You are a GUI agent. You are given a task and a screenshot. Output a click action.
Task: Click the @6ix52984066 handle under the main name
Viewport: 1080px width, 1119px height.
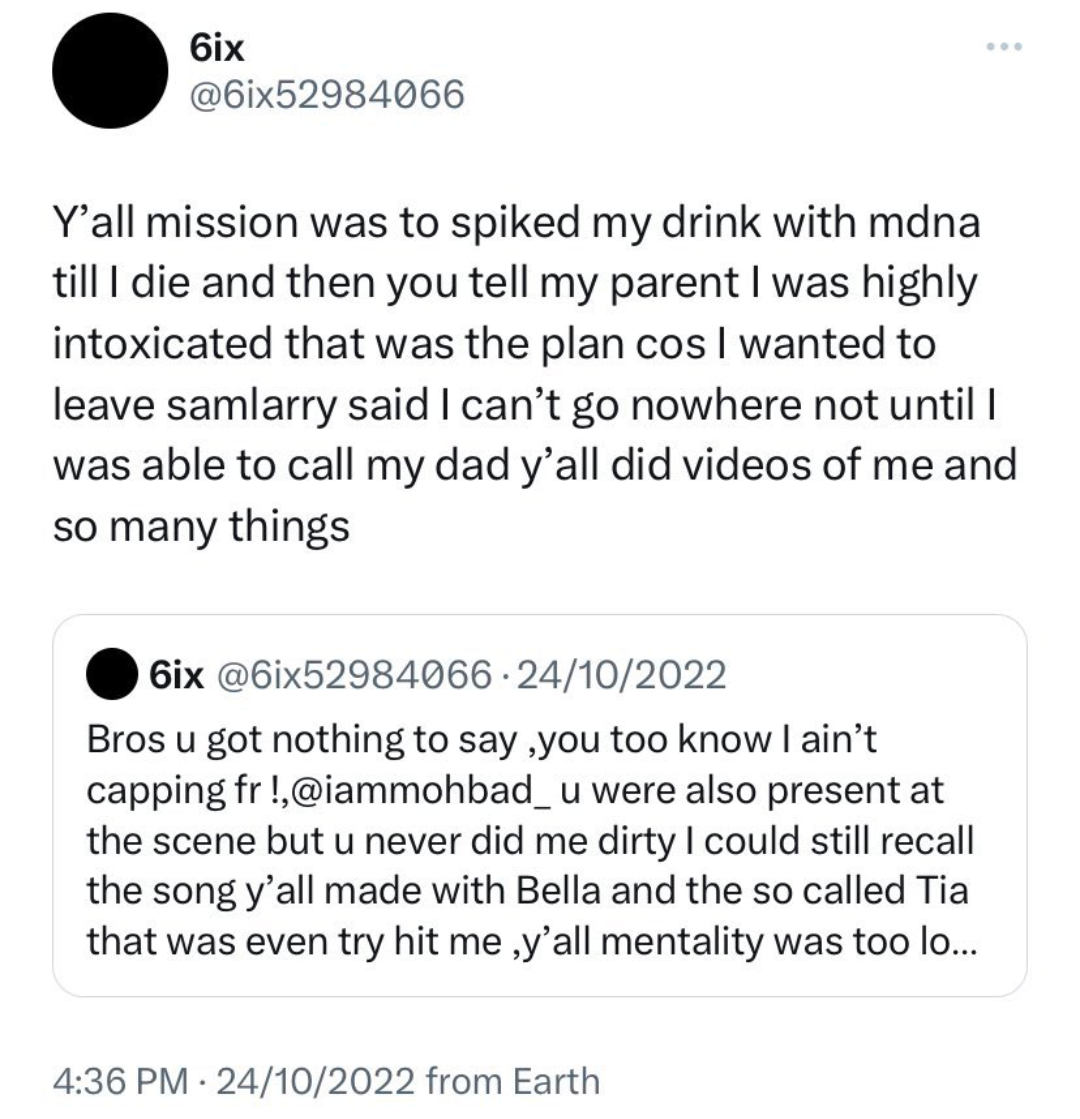pyautogui.click(x=326, y=94)
